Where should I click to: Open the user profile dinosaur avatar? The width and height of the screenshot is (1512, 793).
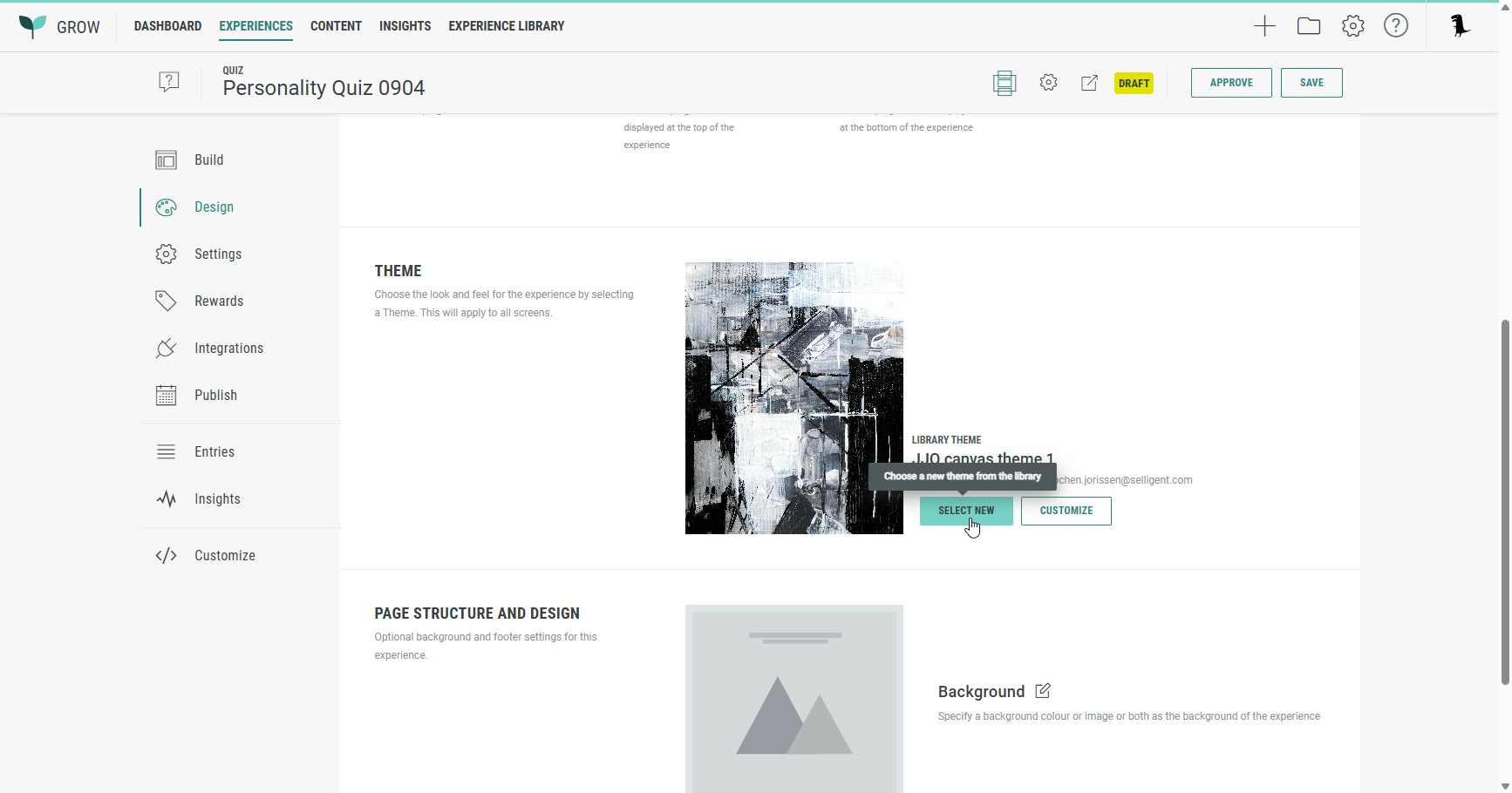pos(1460,26)
